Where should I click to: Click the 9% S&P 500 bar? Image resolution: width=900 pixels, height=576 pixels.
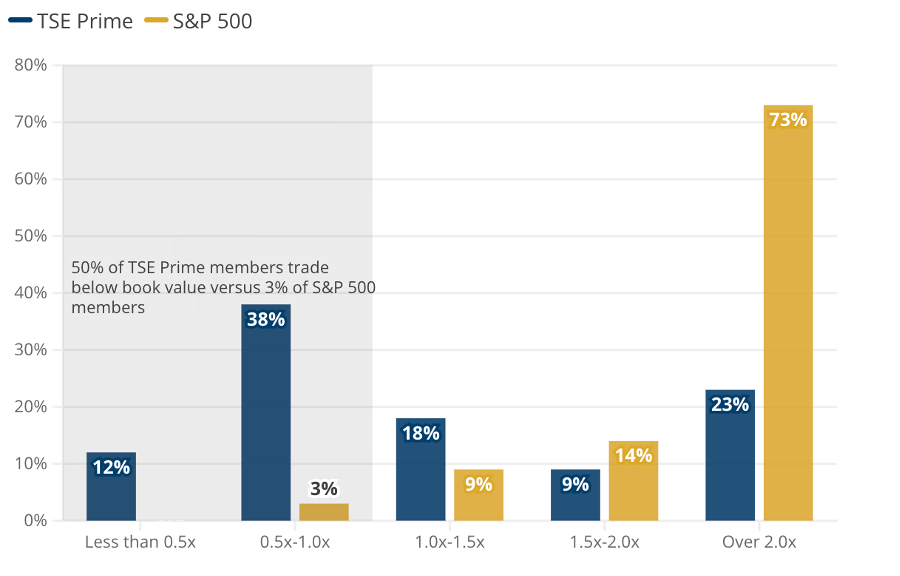pos(479,495)
